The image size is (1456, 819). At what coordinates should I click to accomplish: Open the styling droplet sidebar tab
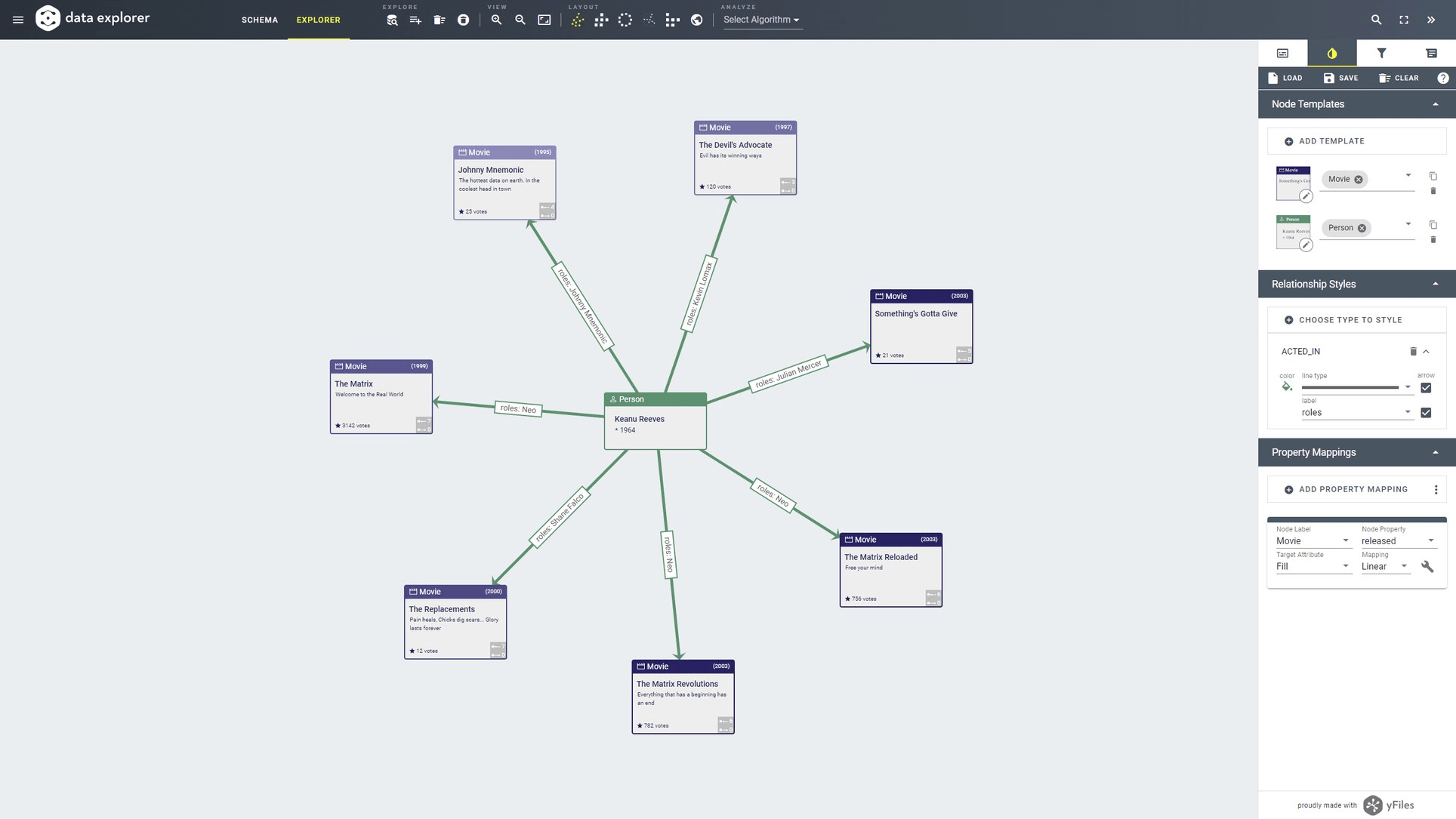(x=1331, y=53)
